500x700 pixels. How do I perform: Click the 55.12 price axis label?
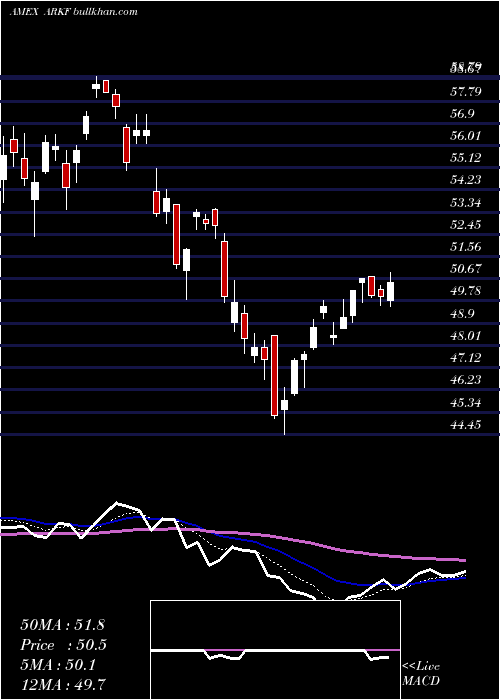click(466, 158)
